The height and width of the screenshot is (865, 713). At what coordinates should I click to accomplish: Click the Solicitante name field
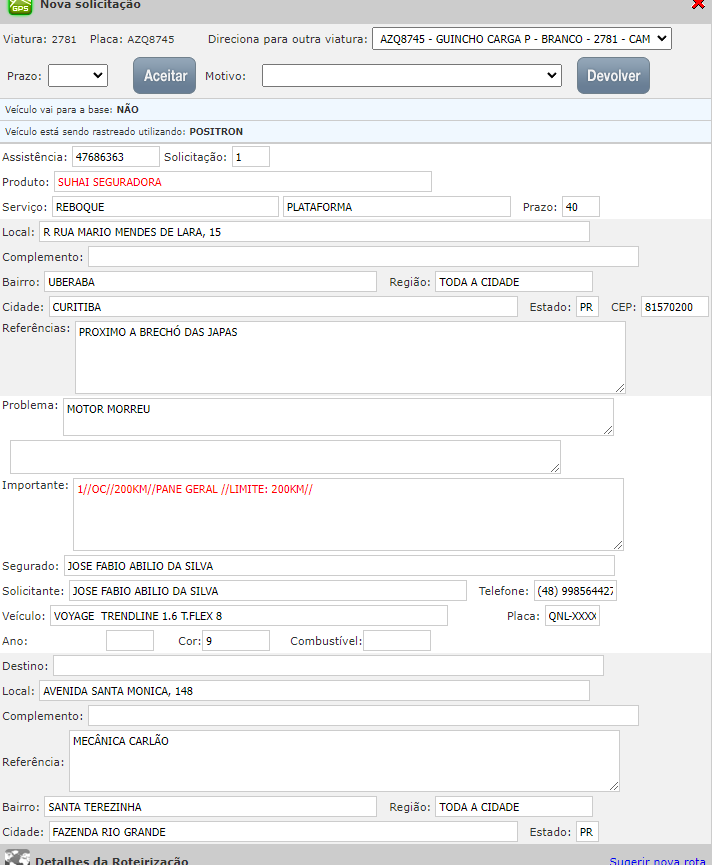tap(268, 591)
